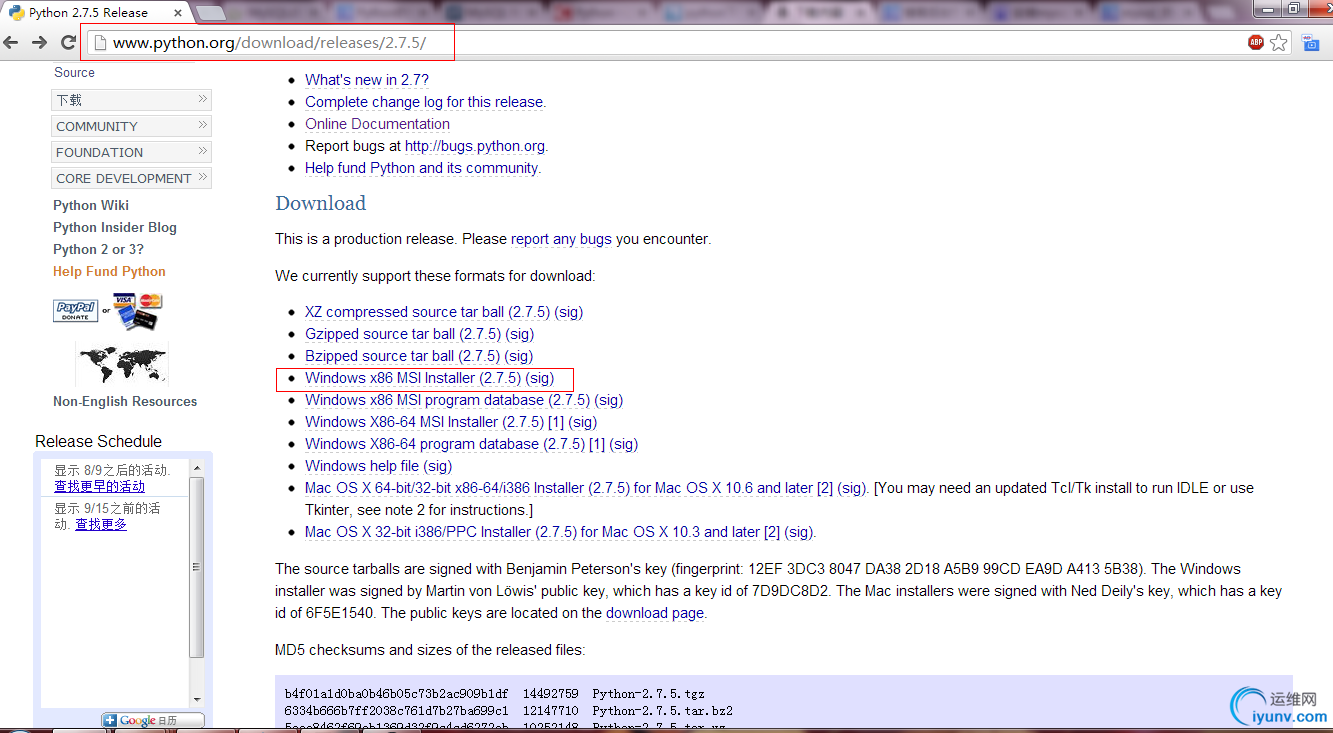The width and height of the screenshot is (1333, 733).
Task: Open Help fund Python and its community link
Action: 421,168
